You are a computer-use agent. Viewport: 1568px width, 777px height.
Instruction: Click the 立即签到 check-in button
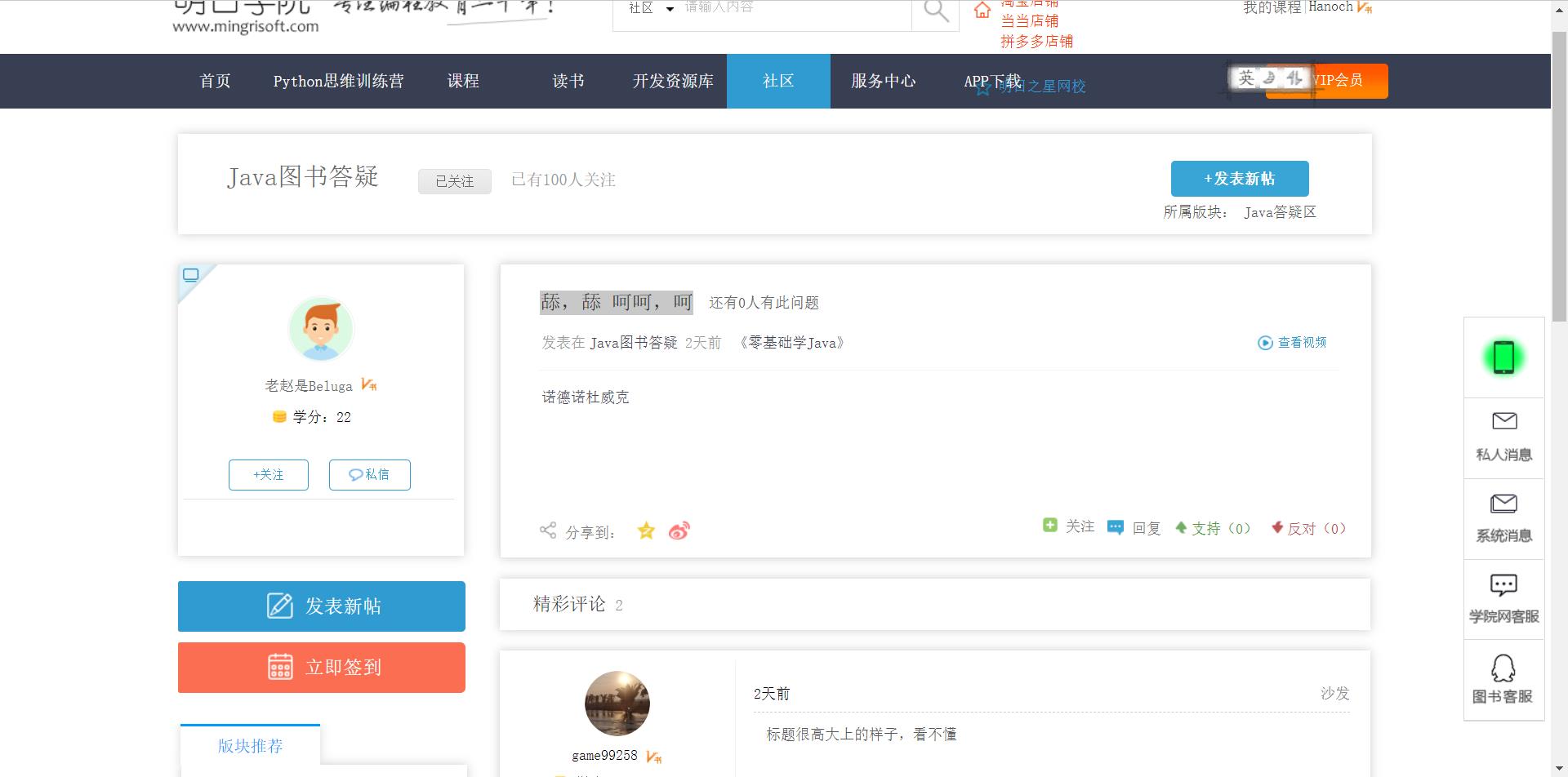click(322, 668)
